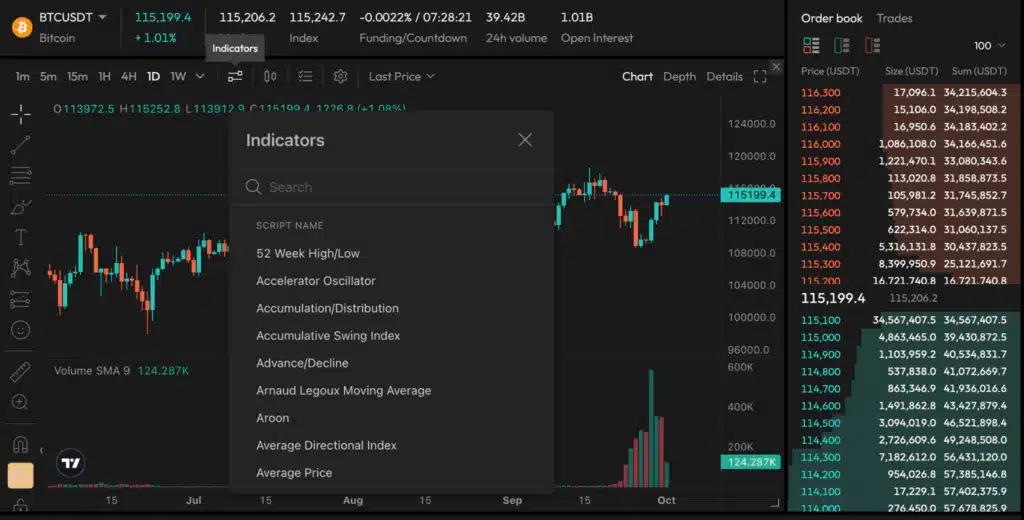
Task: Select the 1m timeframe
Action: [x=22, y=76]
